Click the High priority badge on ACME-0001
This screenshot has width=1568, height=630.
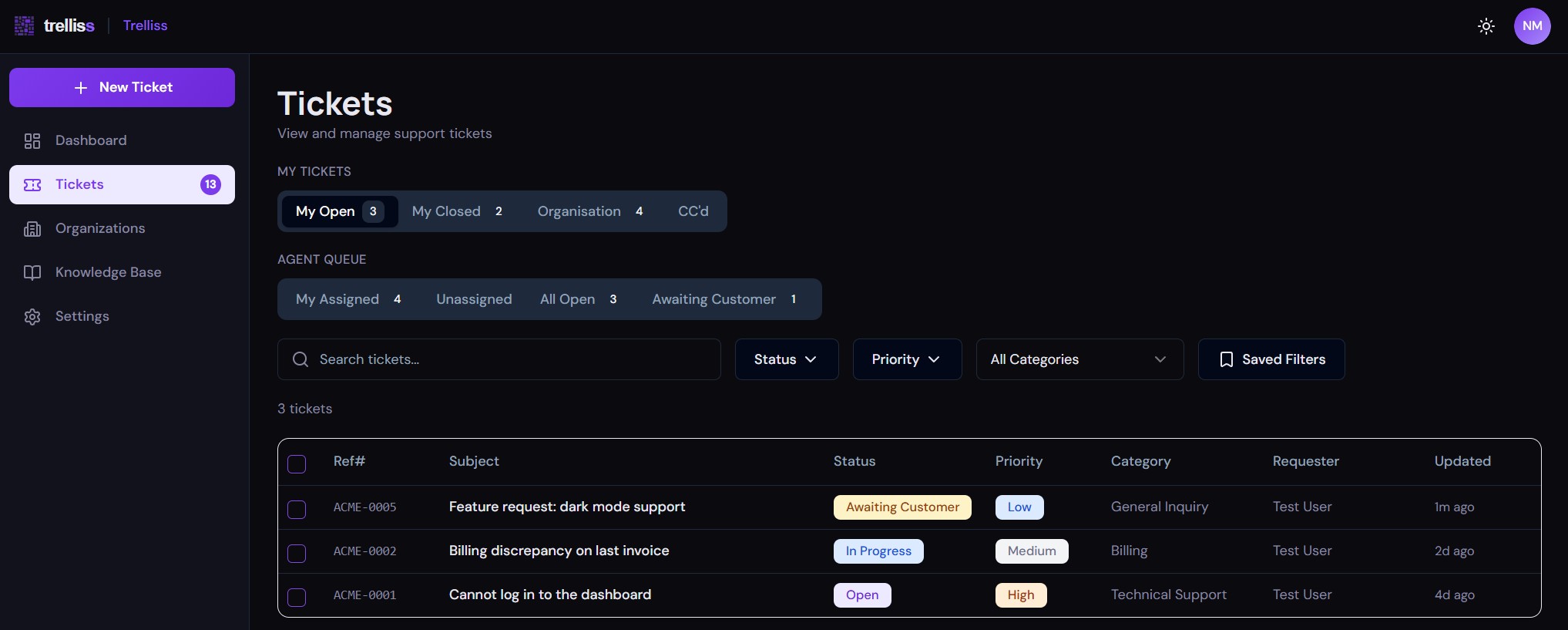point(1020,595)
